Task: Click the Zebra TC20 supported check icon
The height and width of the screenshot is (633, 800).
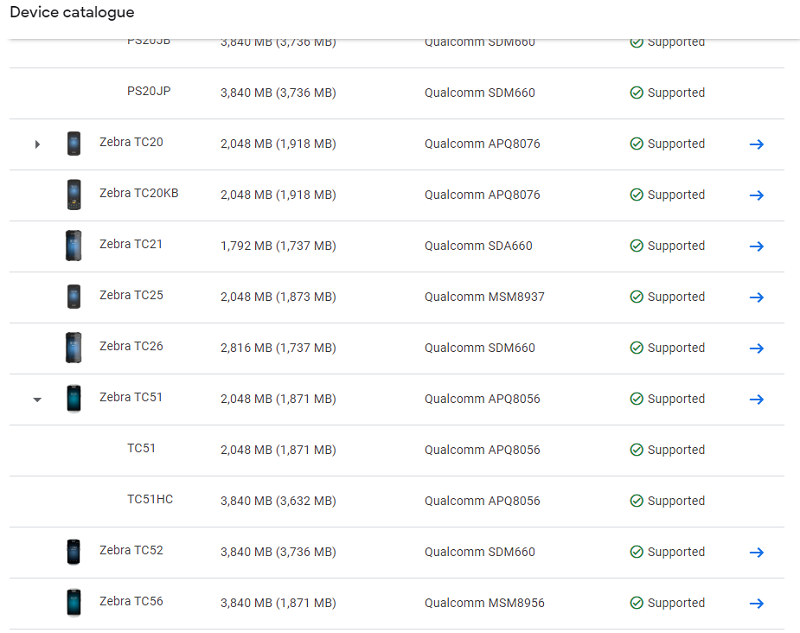Action: [x=636, y=144]
